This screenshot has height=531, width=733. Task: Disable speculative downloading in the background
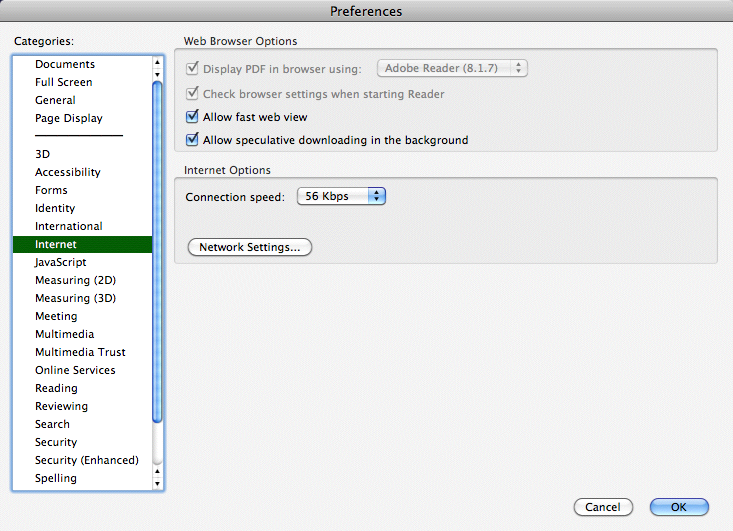tap(192, 139)
